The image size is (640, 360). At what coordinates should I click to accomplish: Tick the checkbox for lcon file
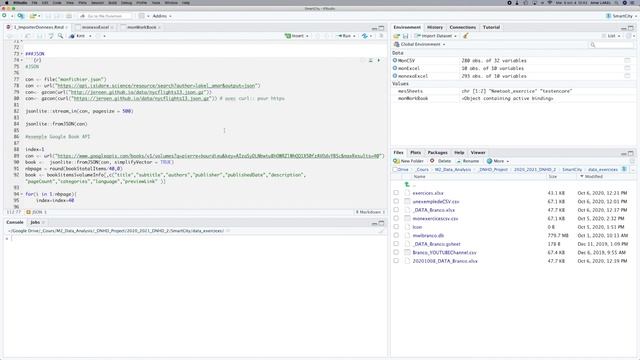(x=396, y=227)
